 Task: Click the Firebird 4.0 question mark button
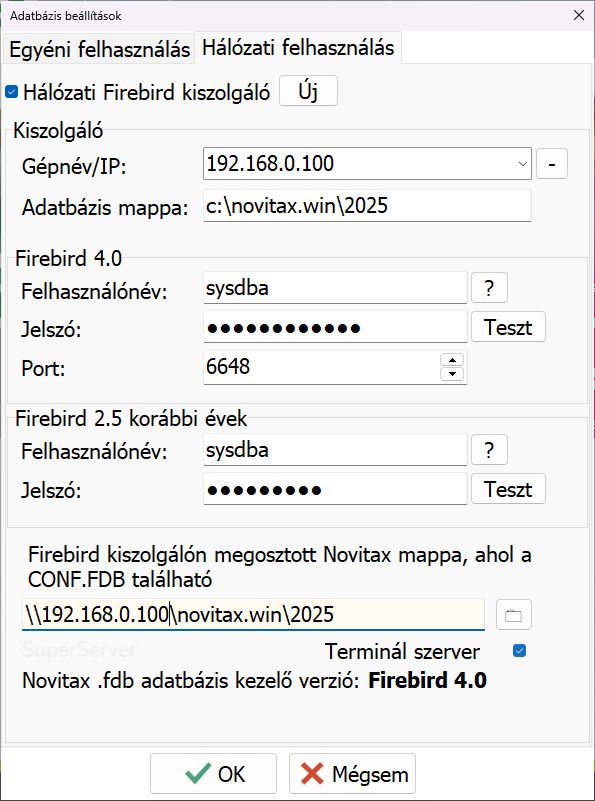click(x=489, y=288)
